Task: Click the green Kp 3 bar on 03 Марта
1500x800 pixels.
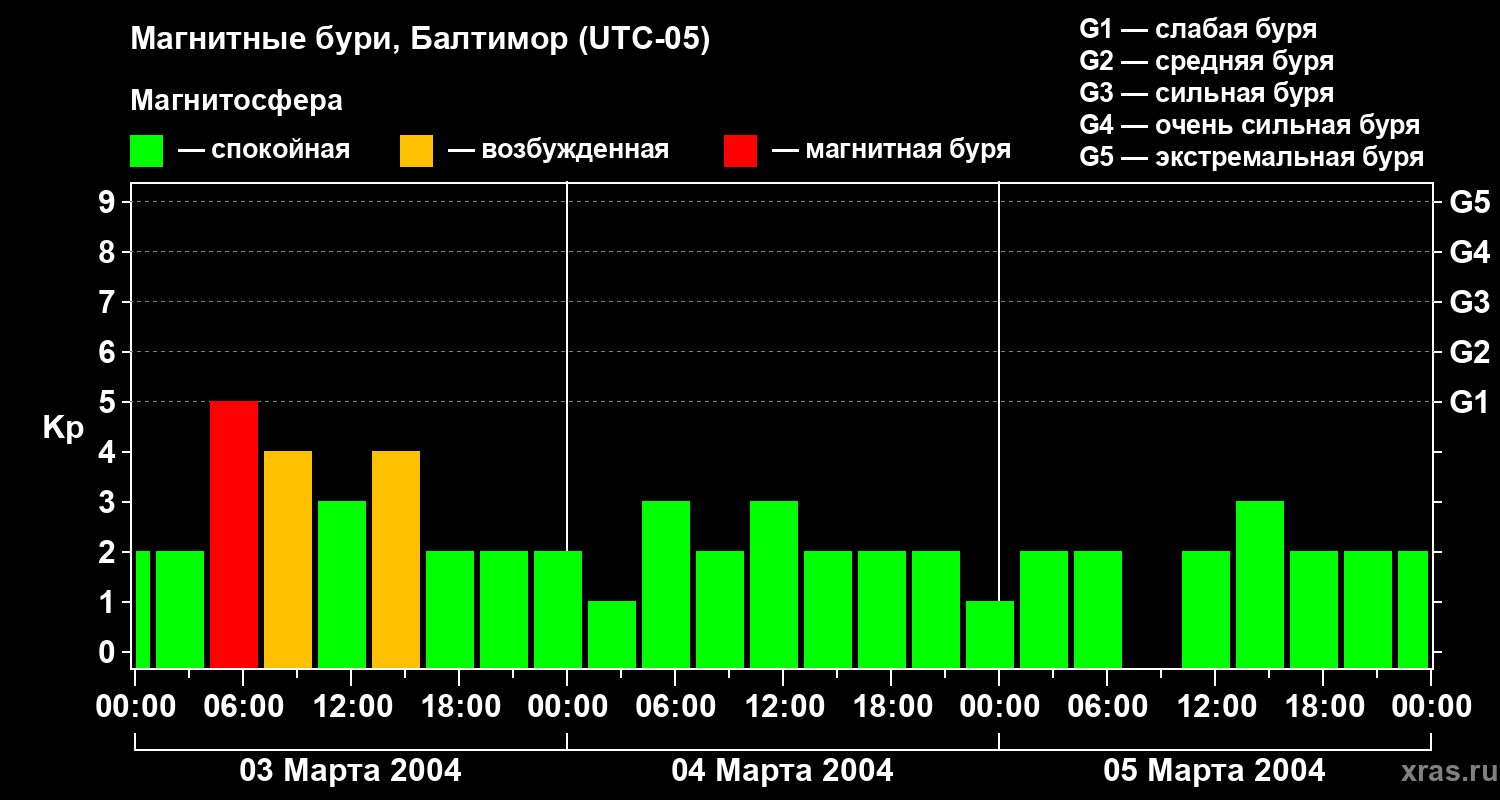Action: click(x=342, y=585)
